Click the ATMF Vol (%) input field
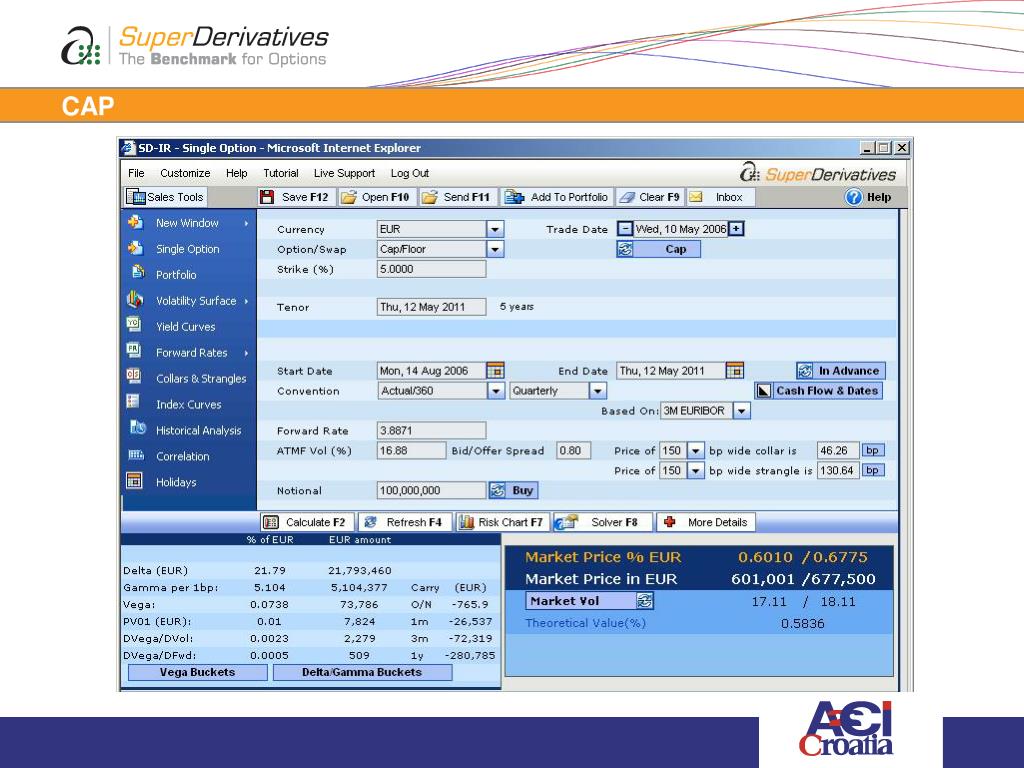The width and height of the screenshot is (1024, 768). coord(411,451)
